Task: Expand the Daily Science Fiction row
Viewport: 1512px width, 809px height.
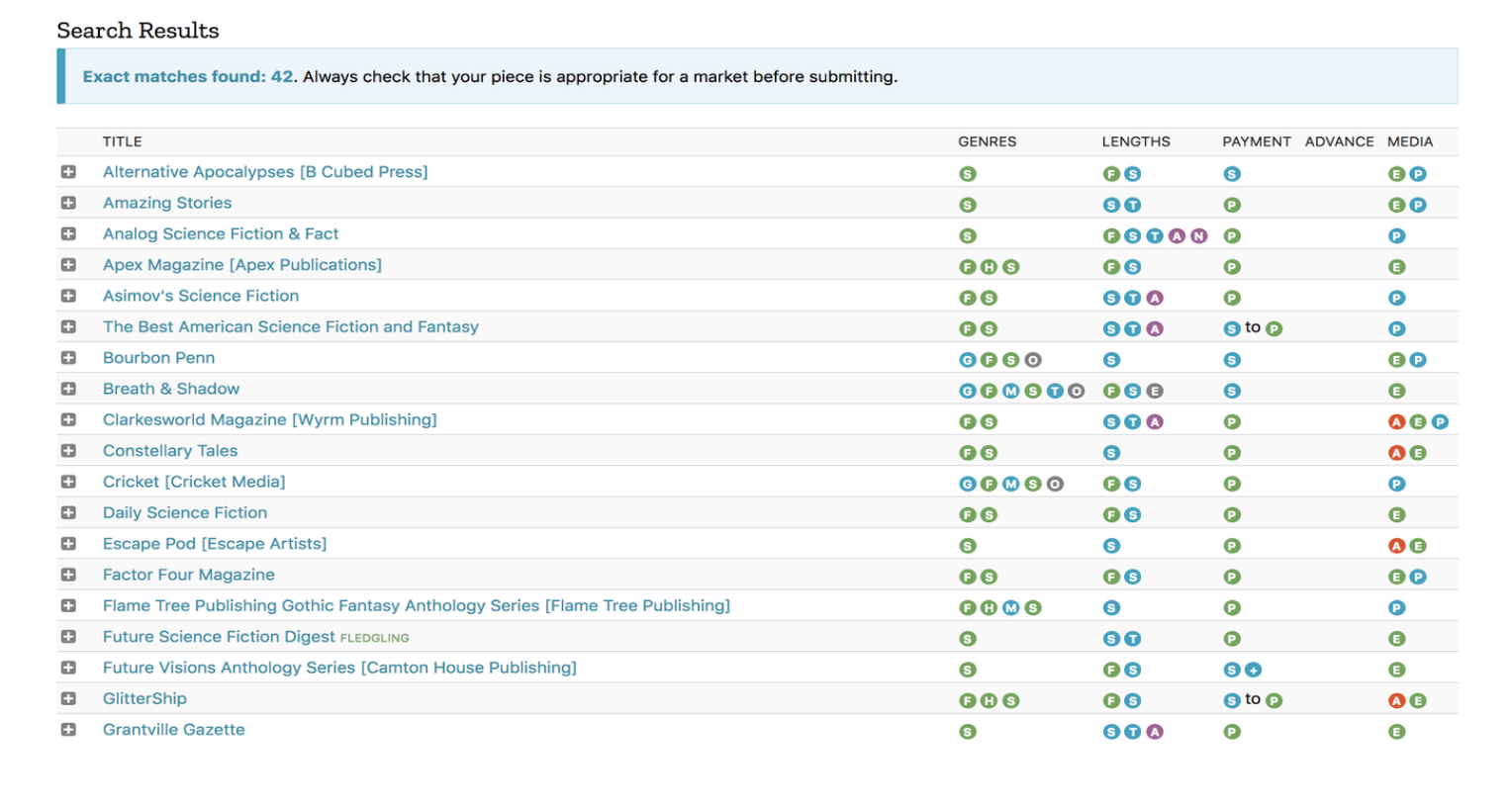Action: (x=68, y=512)
